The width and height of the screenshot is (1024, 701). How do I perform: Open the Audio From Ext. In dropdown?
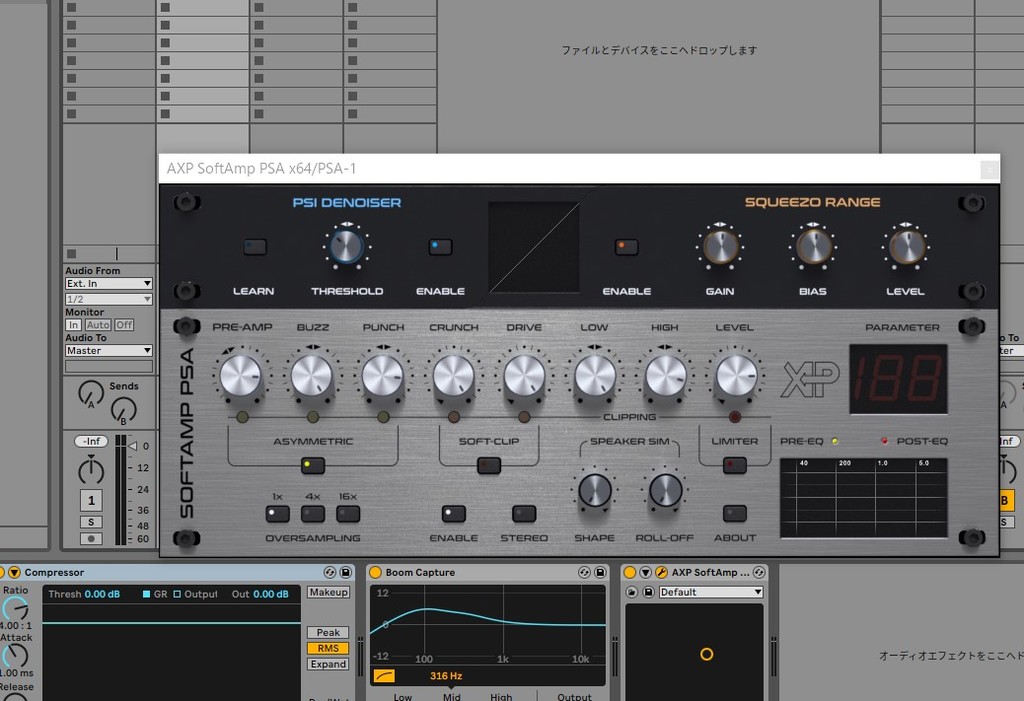pos(108,284)
